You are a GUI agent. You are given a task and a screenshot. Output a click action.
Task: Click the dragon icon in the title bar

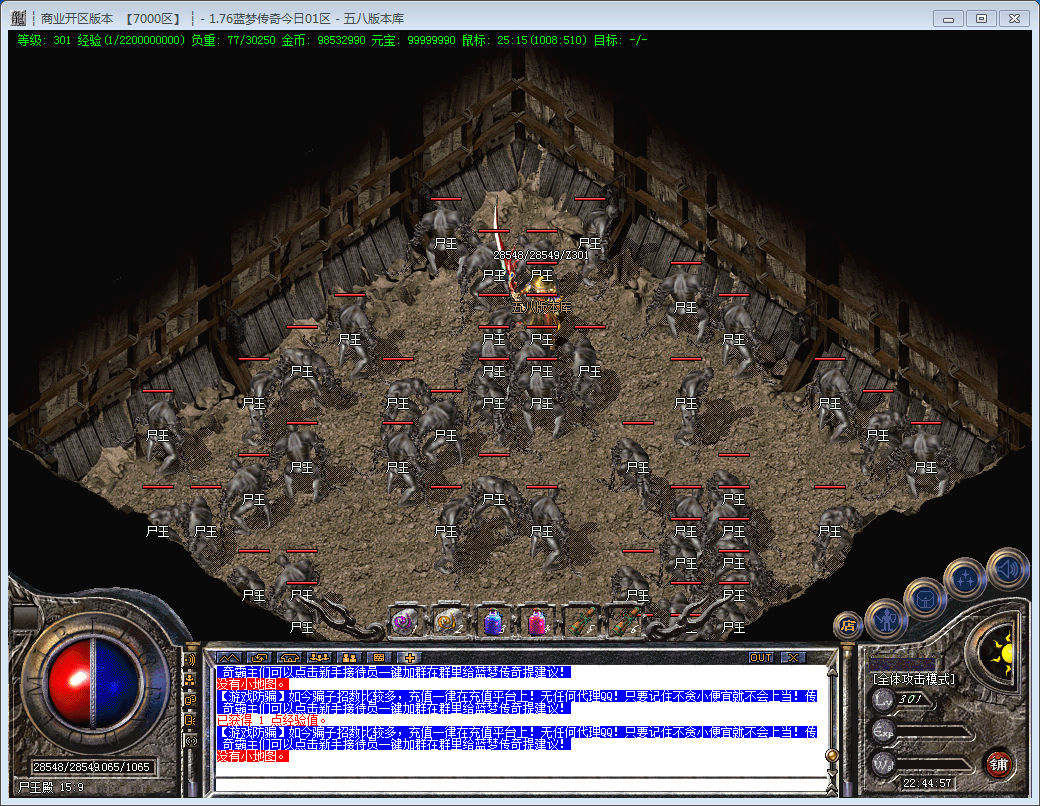point(19,18)
